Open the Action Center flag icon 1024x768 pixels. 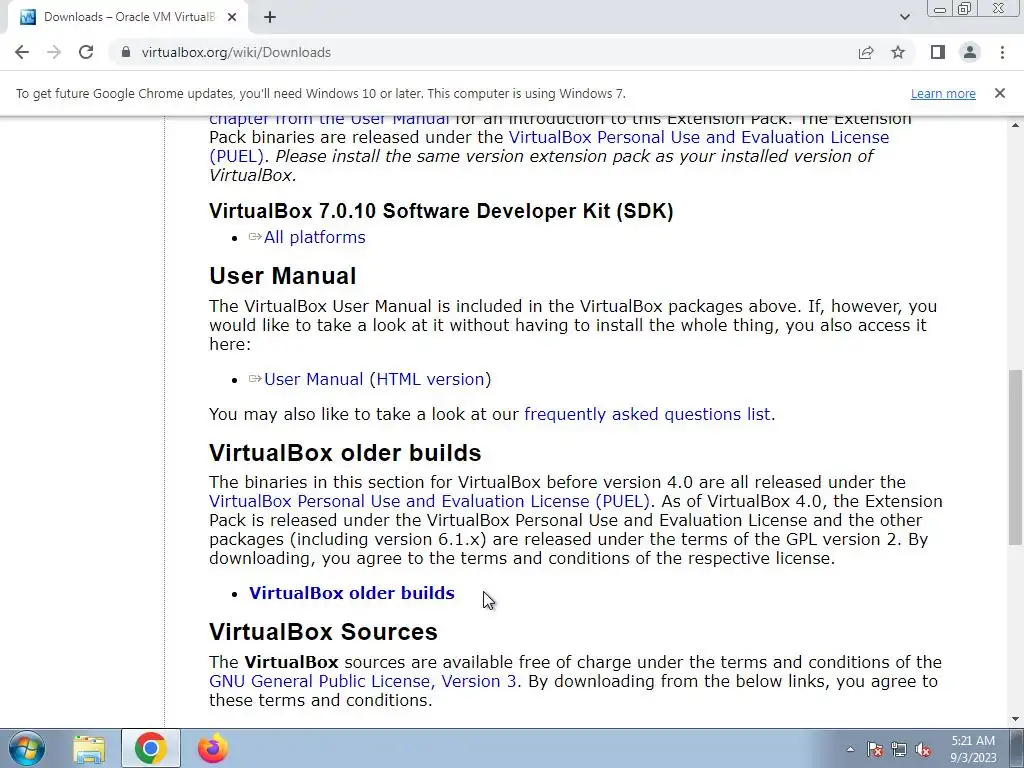(x=875, y=749)
